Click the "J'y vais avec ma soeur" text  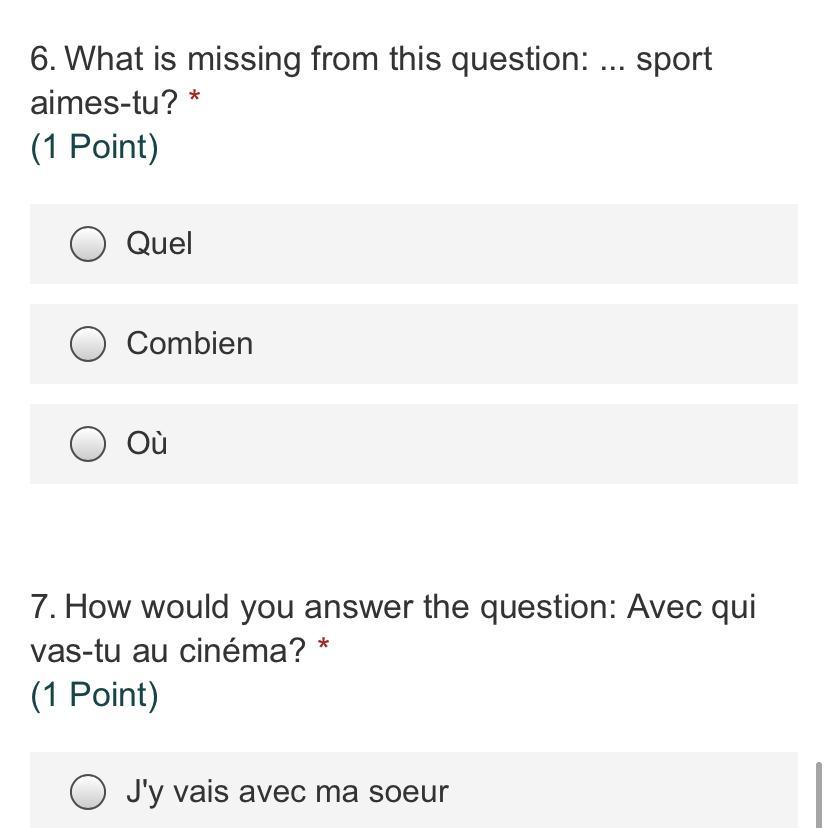click(x=287, y=792)
